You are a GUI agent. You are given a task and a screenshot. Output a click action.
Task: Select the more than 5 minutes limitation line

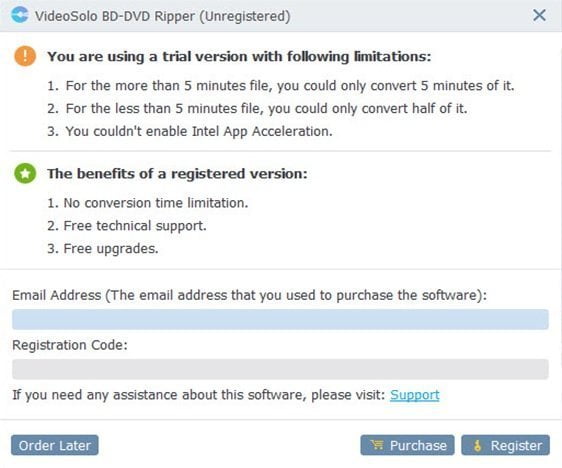click(x=281, y=86)
